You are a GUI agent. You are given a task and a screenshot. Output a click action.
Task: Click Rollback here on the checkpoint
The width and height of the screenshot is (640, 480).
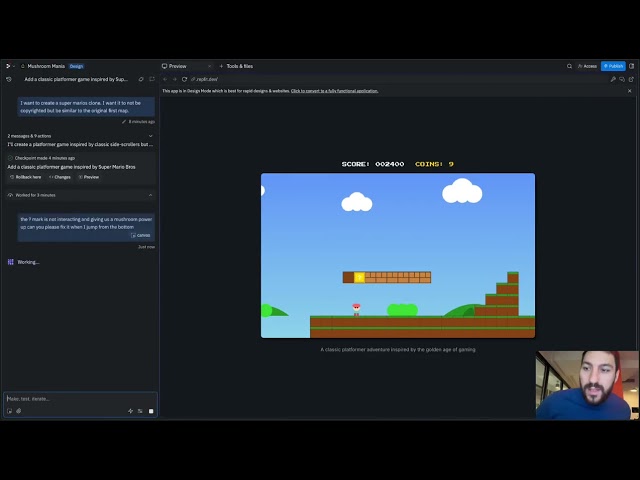click(25, 177)
